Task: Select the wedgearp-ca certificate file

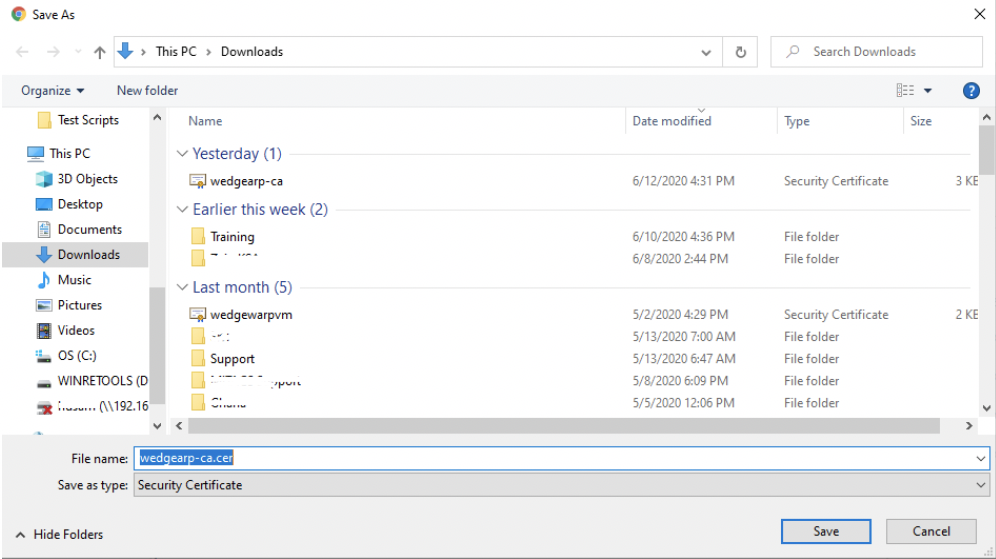Action: pos(246,181)
